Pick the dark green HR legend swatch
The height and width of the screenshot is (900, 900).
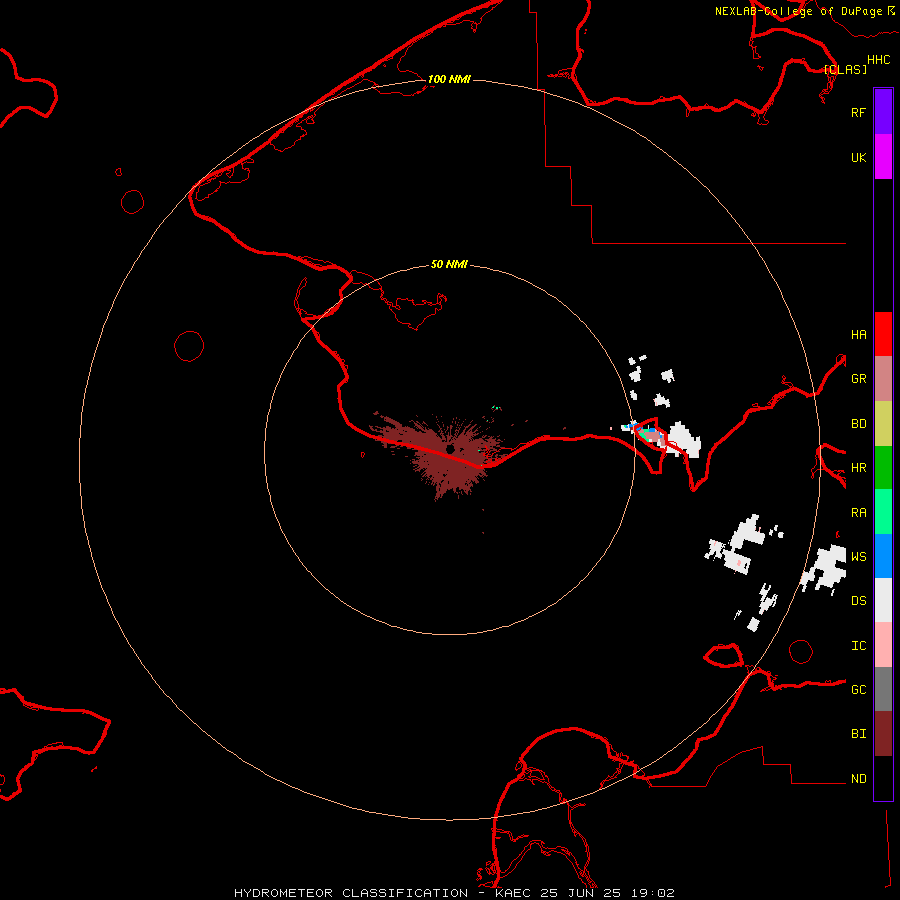click(883, 468)
